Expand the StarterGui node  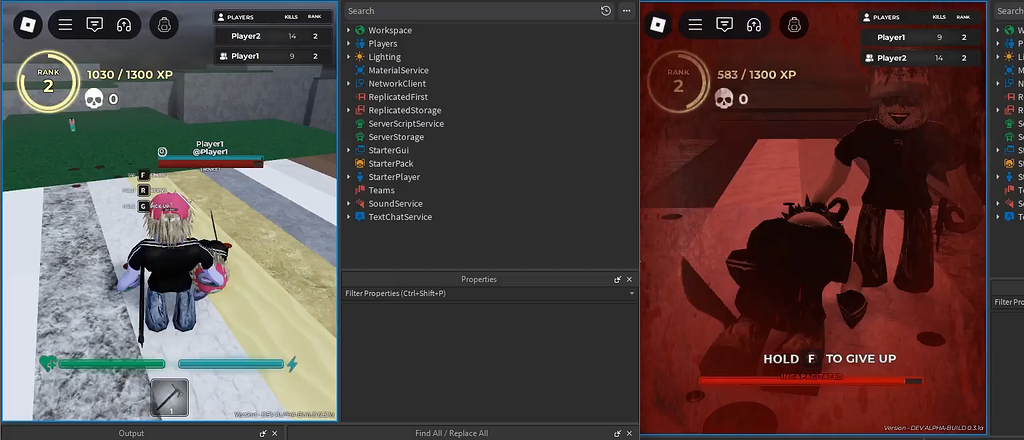(x=349, y=150)
